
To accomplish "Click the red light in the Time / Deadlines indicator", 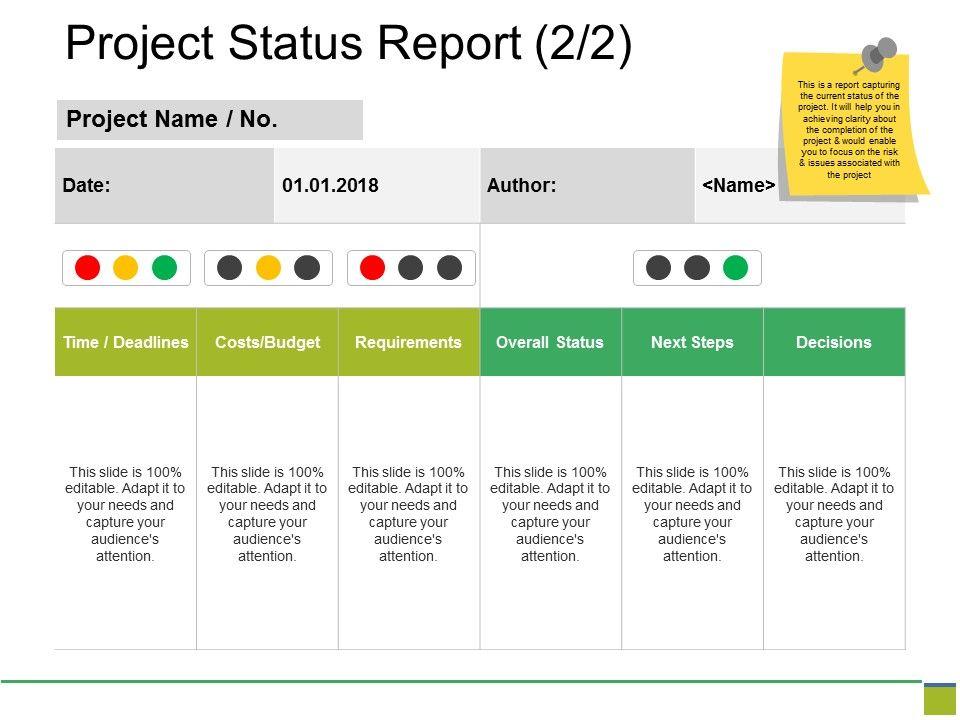I will (88, 268).
